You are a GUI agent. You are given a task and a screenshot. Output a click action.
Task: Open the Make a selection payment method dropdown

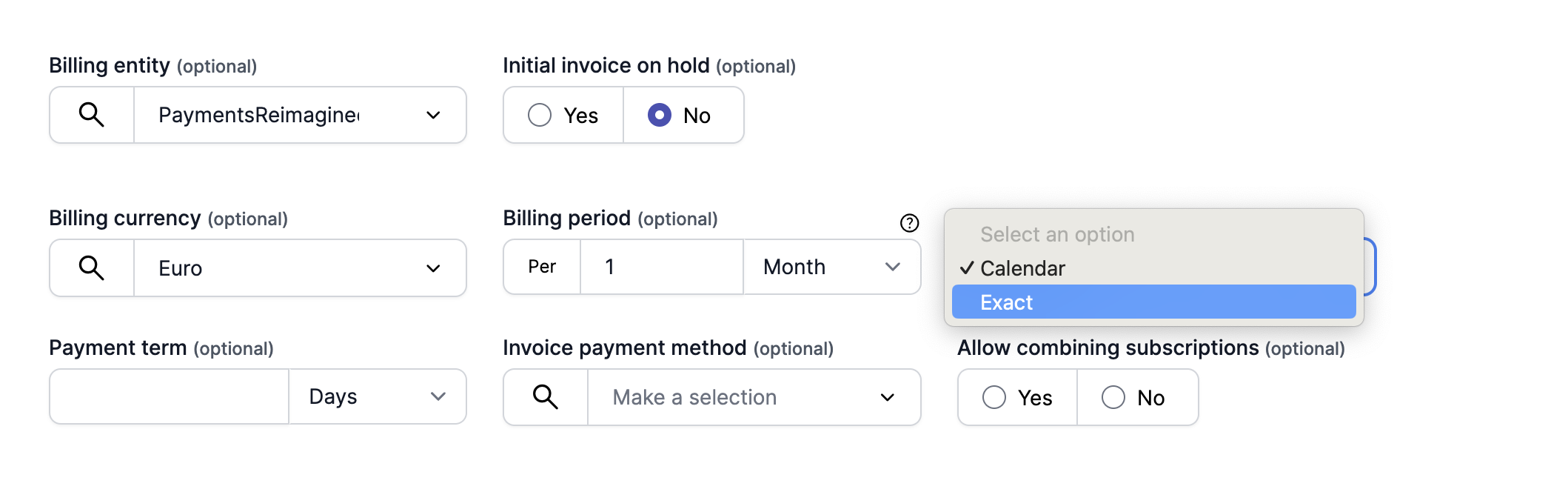point(753,397)
